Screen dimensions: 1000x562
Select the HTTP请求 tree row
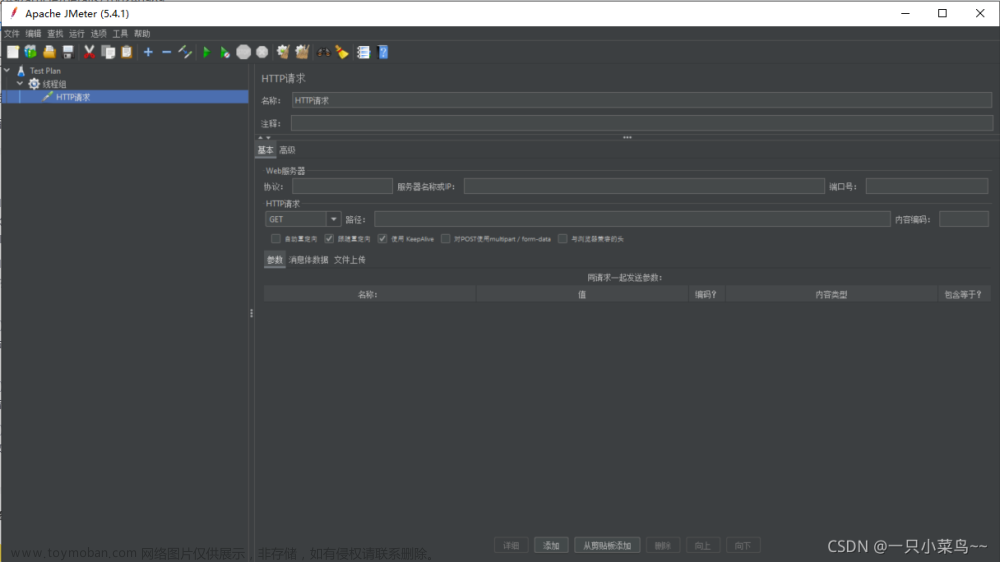[x=125, y=97]
